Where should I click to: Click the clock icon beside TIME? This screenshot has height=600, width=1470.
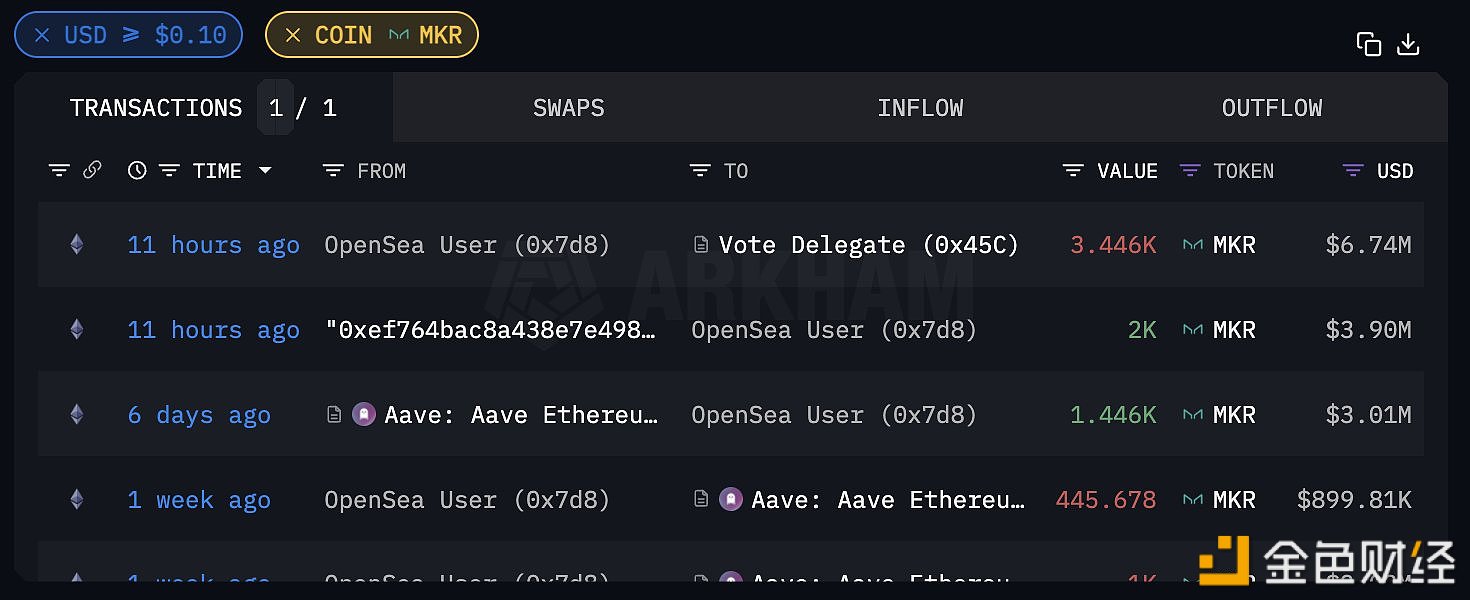137,171
